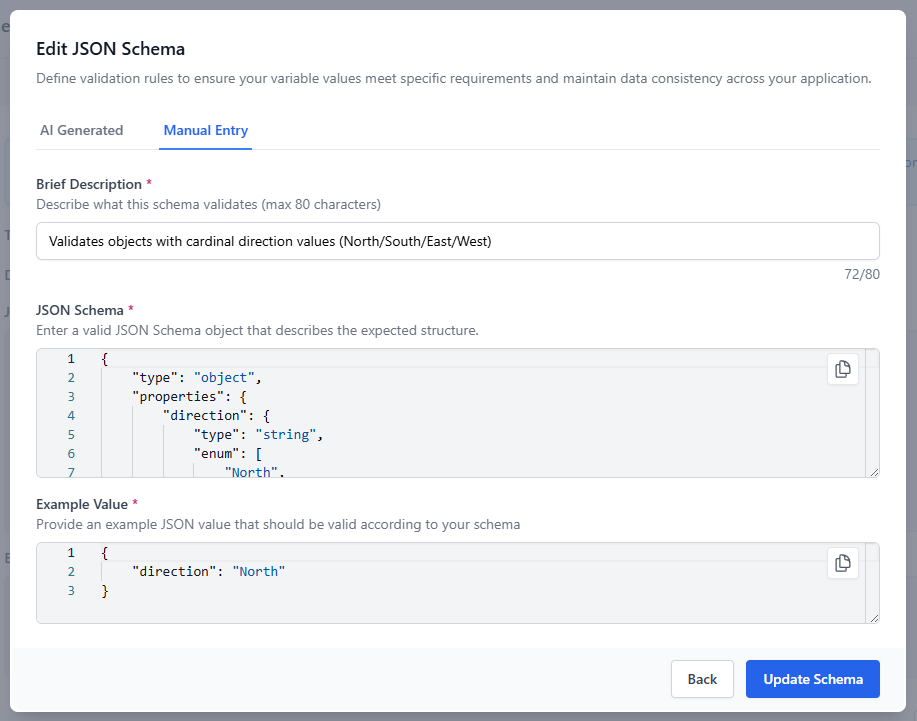
Task: Click line number 5 in the schema editor
Action: (x=71, y=434)
